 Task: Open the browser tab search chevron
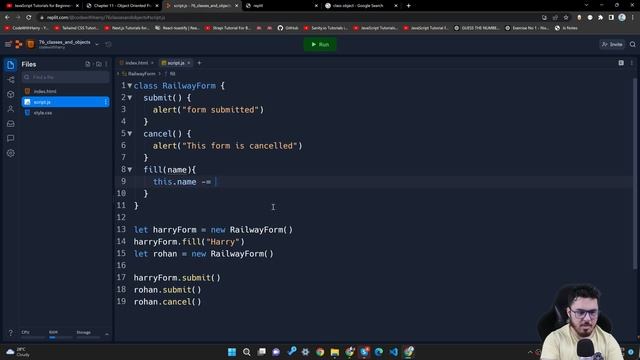coord(586,5)
